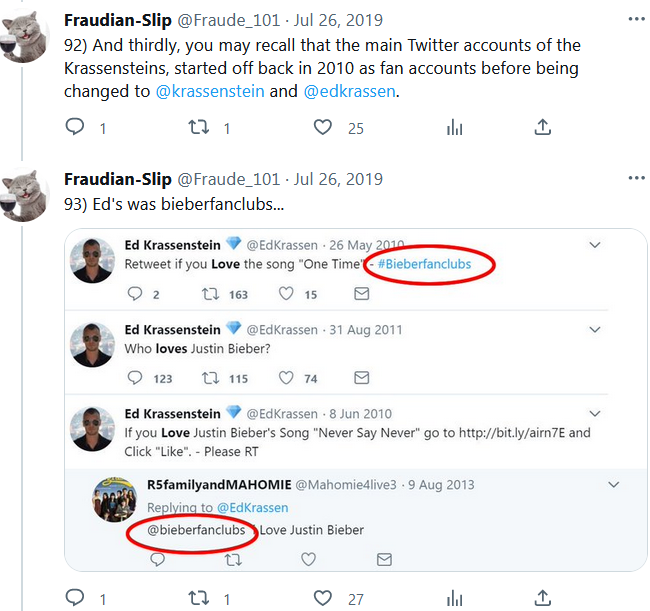Open more options for tweet 92
Viewport: 650px width, 611px height.
pos(636,19)
